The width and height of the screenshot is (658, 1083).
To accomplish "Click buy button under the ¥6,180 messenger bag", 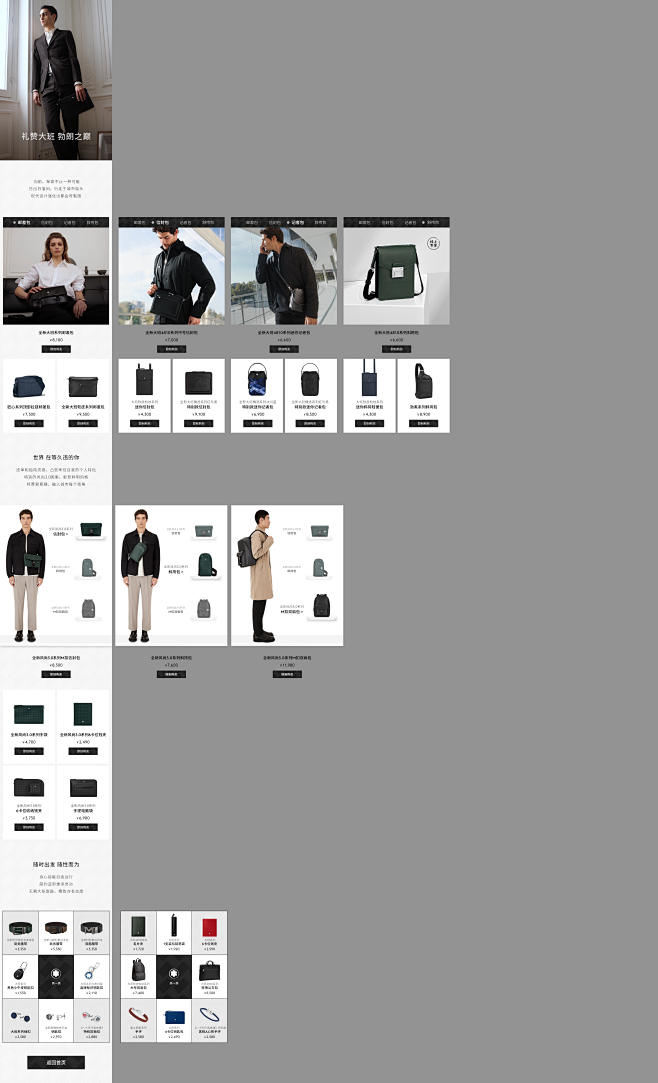I will coord(56,349).
